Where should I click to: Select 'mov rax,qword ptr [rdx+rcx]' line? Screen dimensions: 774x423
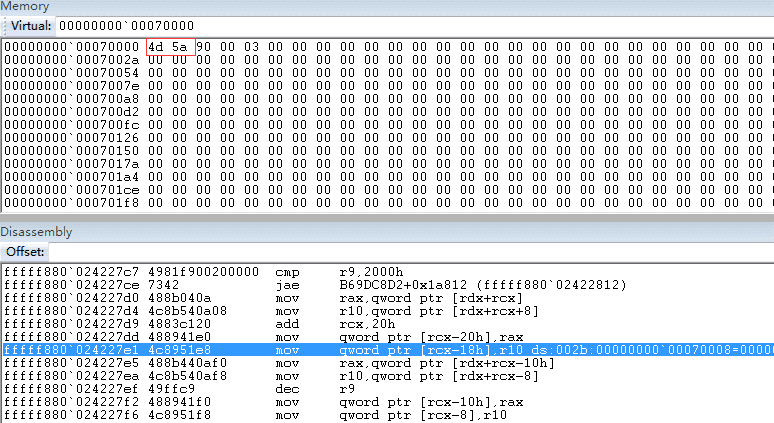[388, 298]
